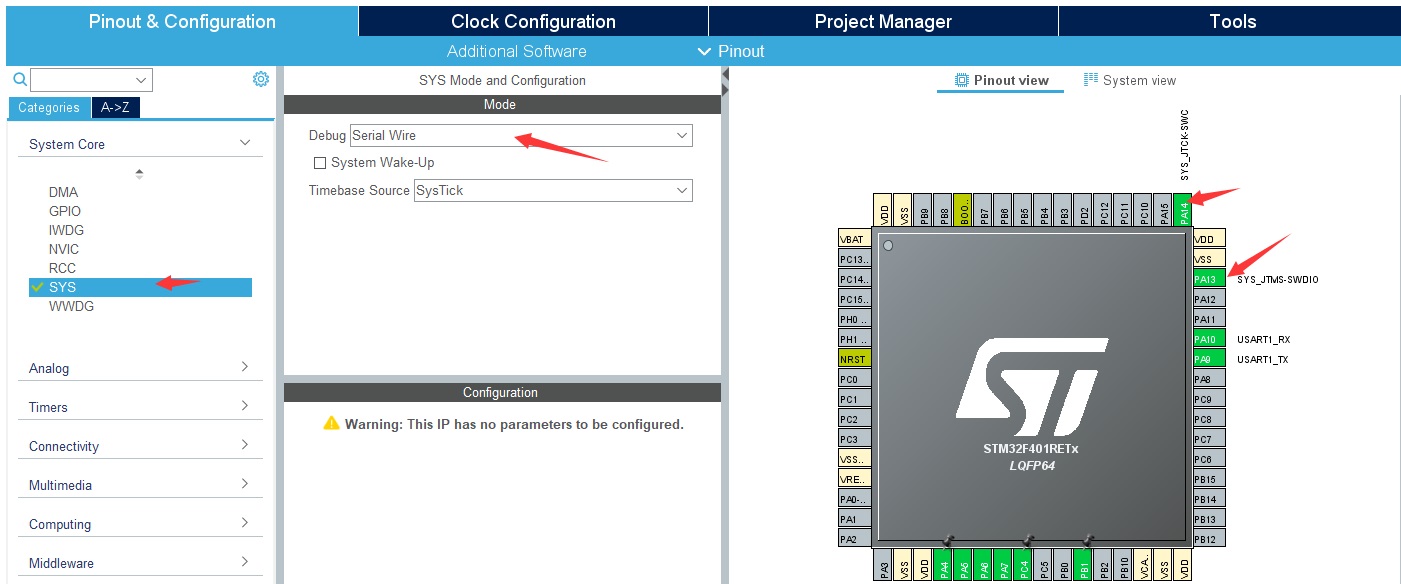Open the peripheral search combo box

pyautogui.click(x=91, y=80)
